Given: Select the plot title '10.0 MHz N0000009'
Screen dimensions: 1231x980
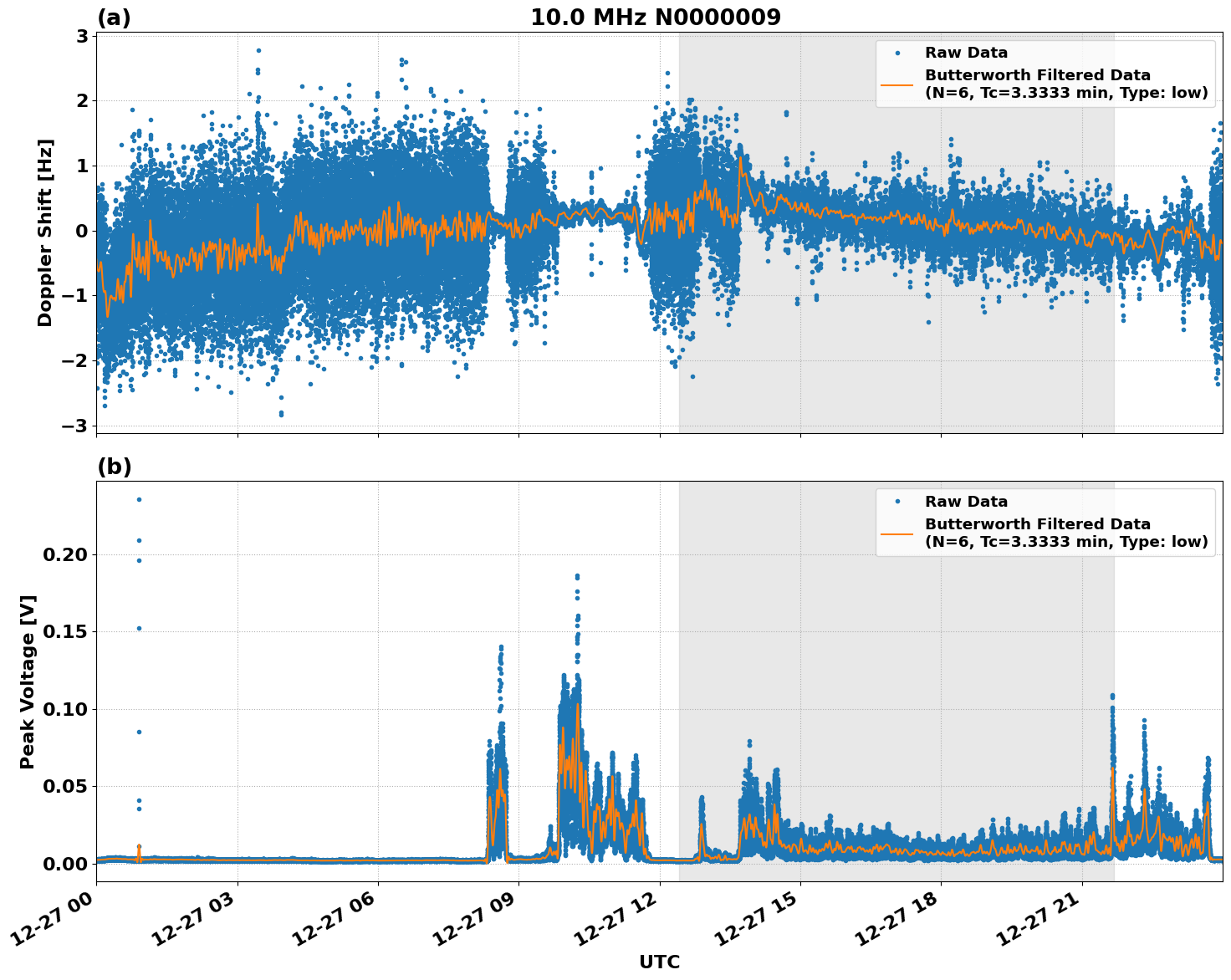Looking at the screenshot, I should (x=655, y=18).
